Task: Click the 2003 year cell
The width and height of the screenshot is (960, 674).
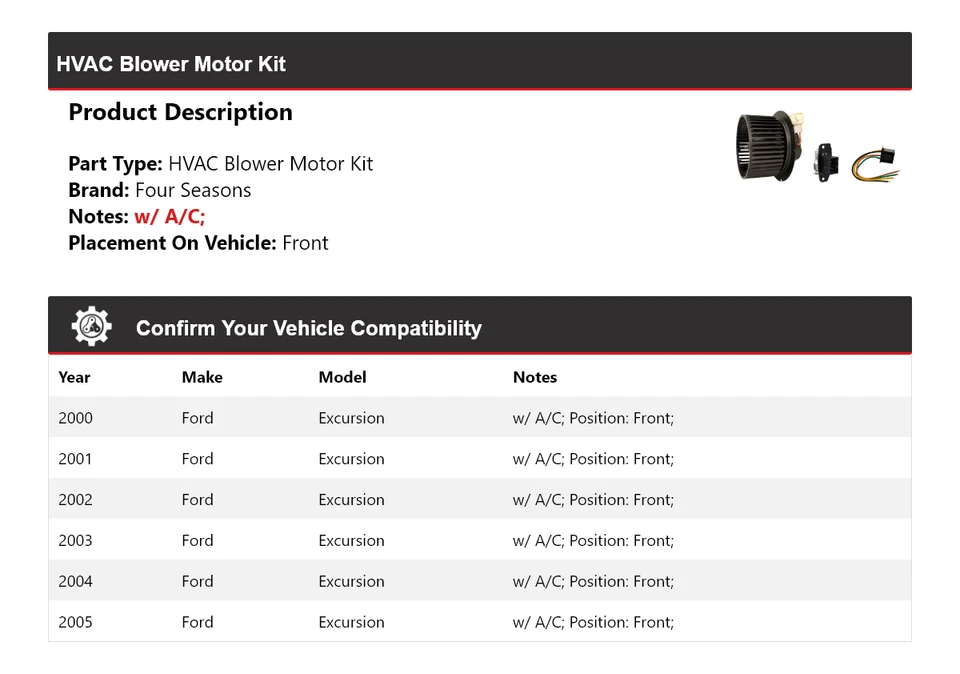Action: click(75, 541)
